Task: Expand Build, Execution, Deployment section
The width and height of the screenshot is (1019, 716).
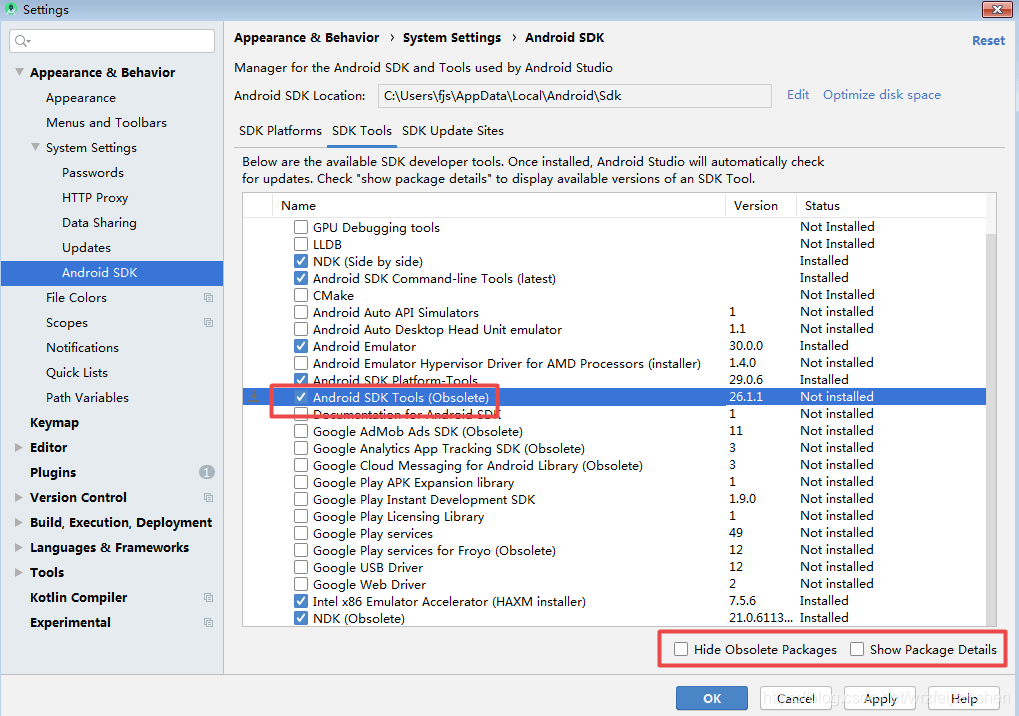Action: coord(19,522)
